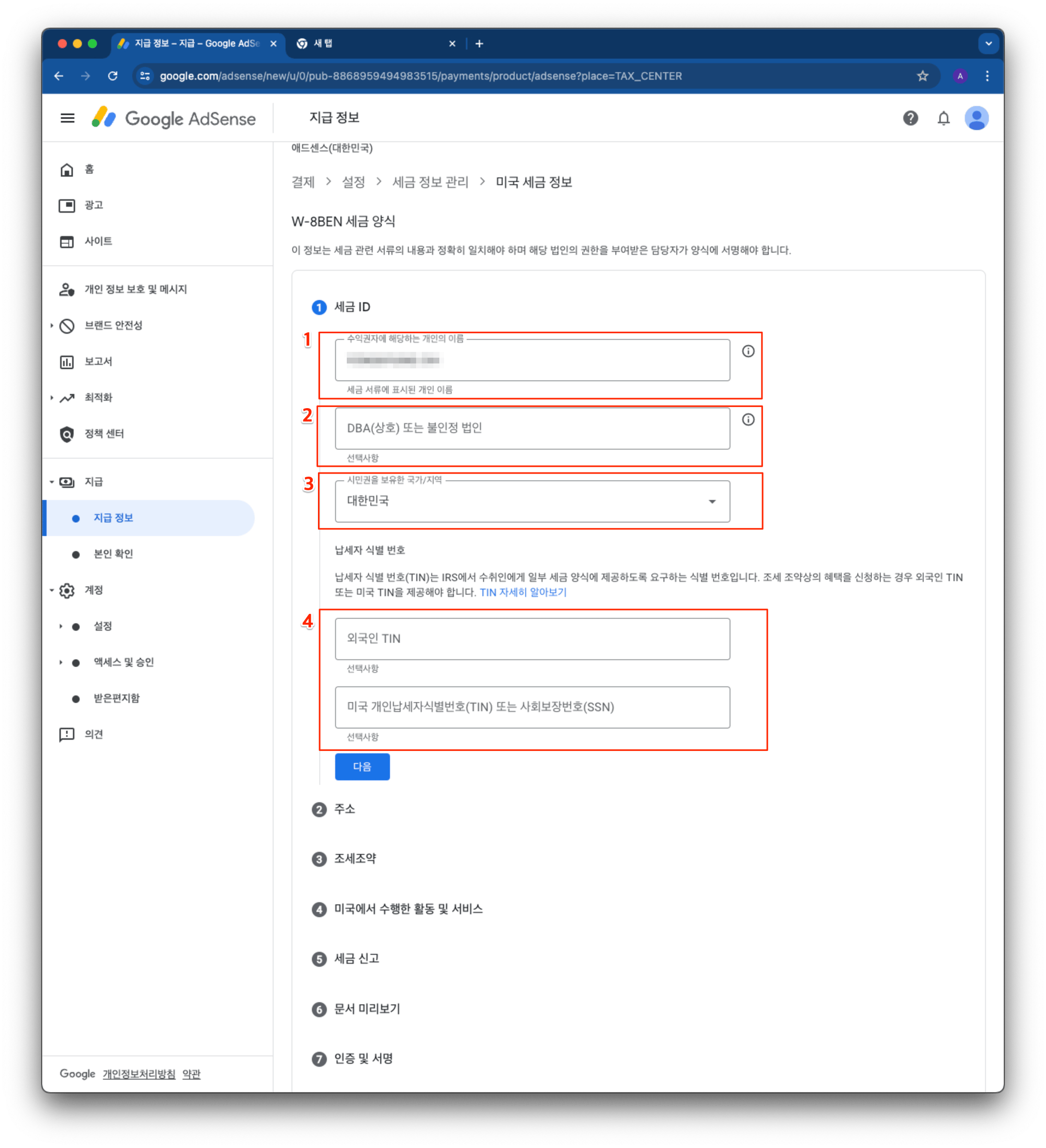Open 광고 in the sidebar

(93, 205)
